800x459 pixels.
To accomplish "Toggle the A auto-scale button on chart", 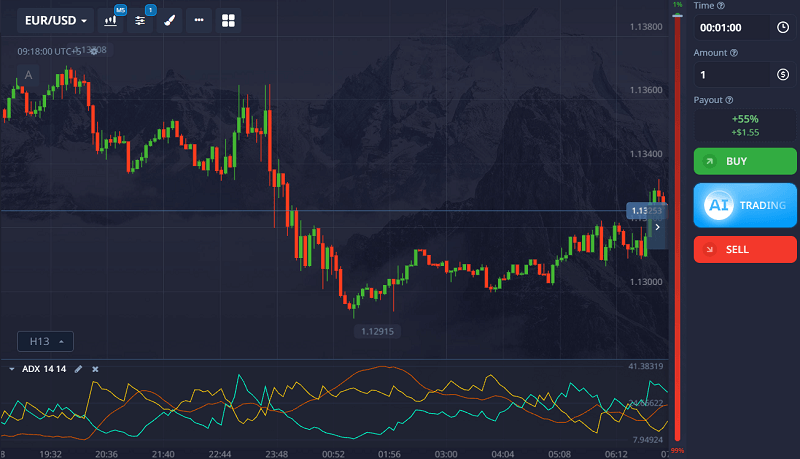I will coord(28,75).
